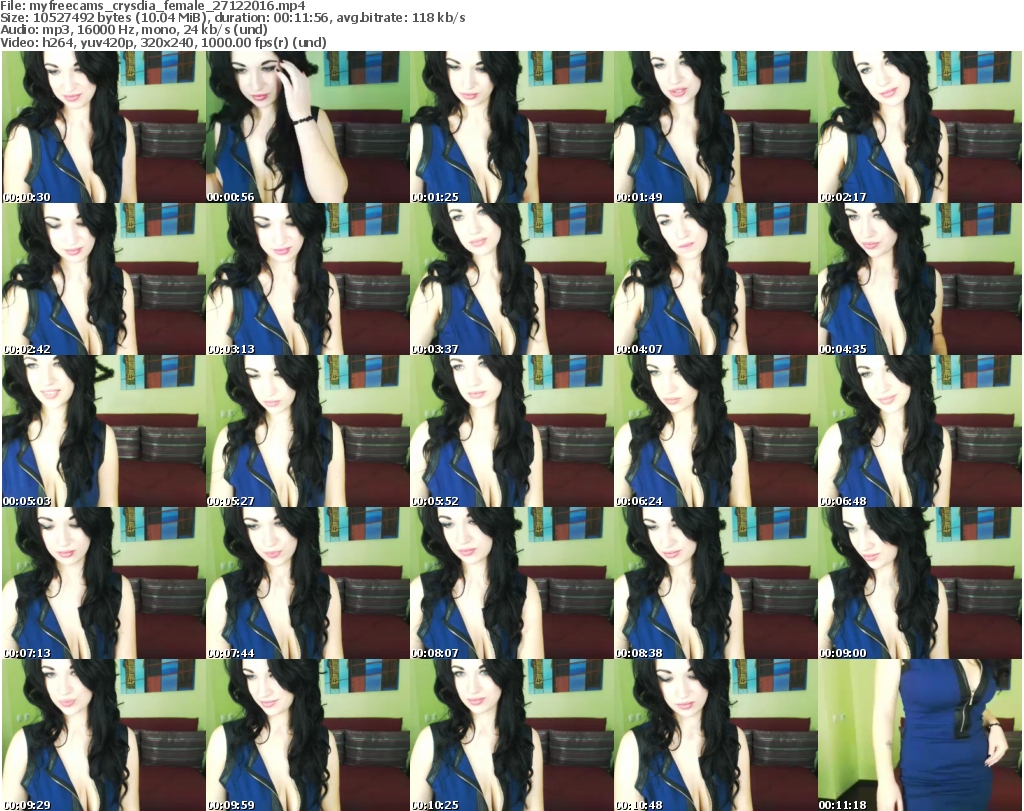Viewport: 1024px width, 811px height.
Task: Click the 'Audio: mp3, 16000 Hz' line
Action: point(134,30)
